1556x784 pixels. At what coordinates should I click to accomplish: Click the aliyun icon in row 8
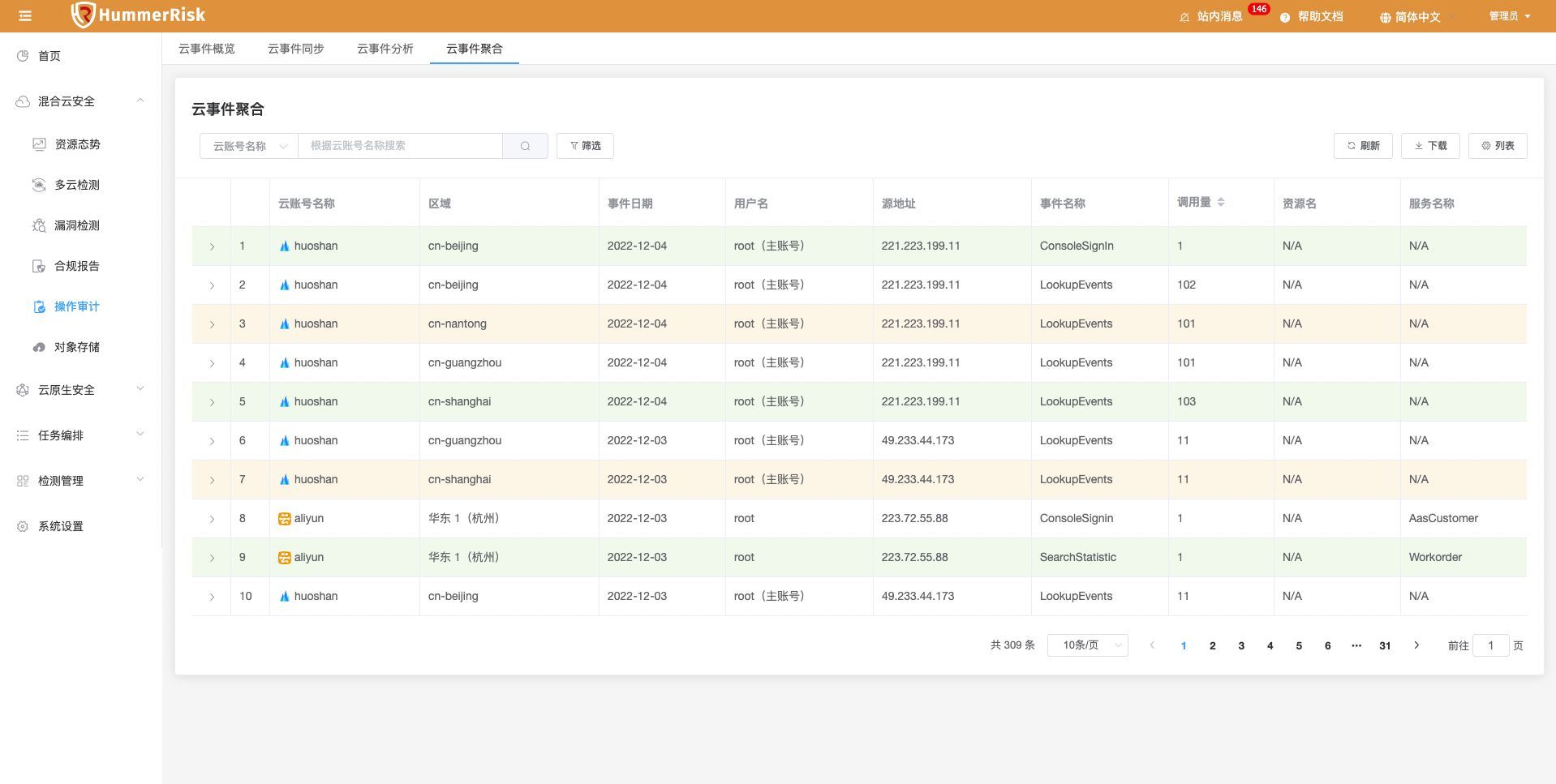pyautogui.click(x=284, y=518)
